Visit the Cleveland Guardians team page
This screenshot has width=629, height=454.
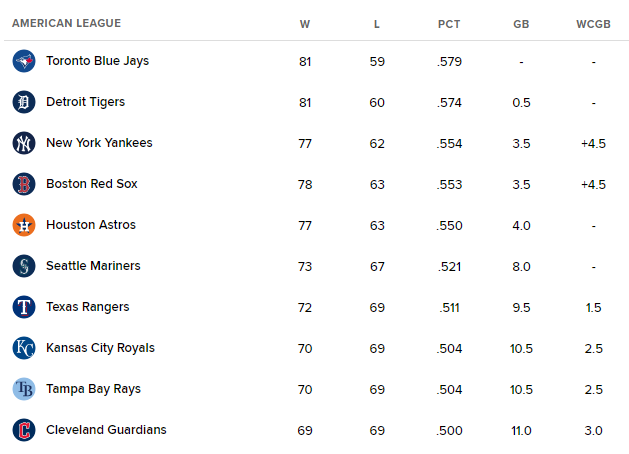coord(106,430)
